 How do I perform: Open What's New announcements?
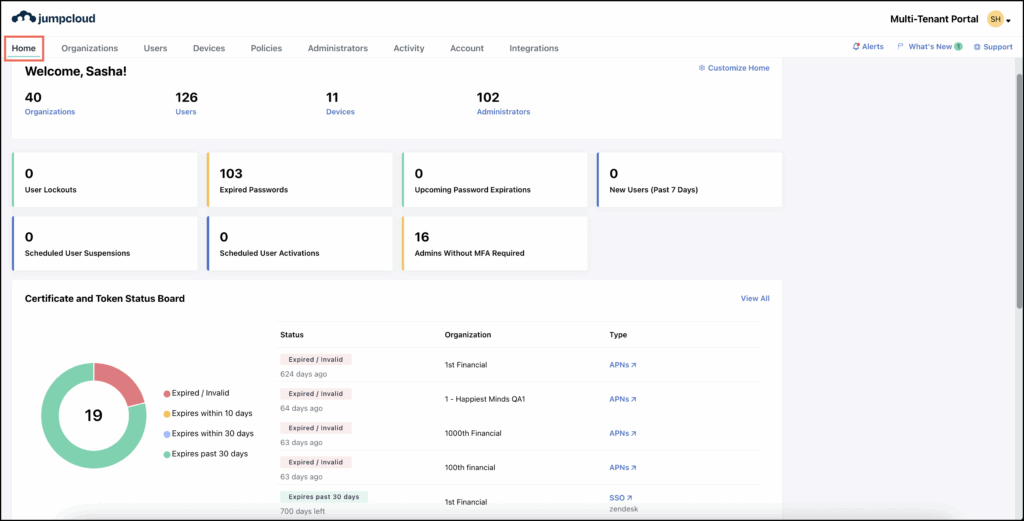(930, 47)
